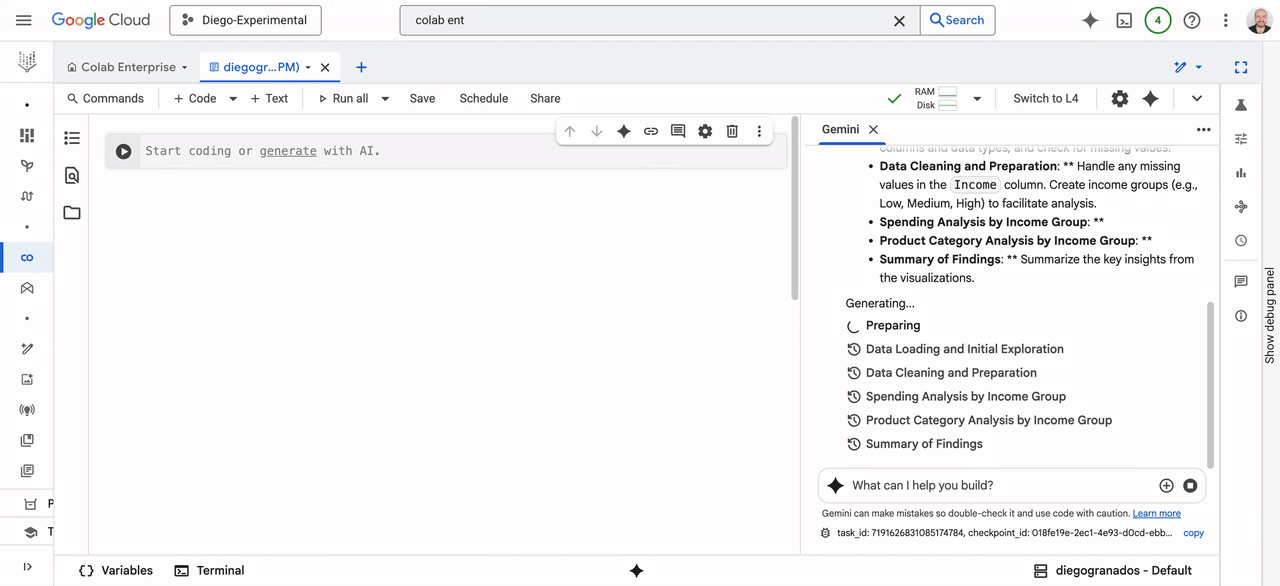Screen dimensions: 1280x586
Task: Open notebook settings gear in toolbar
Action: [x=1120, y=98]
